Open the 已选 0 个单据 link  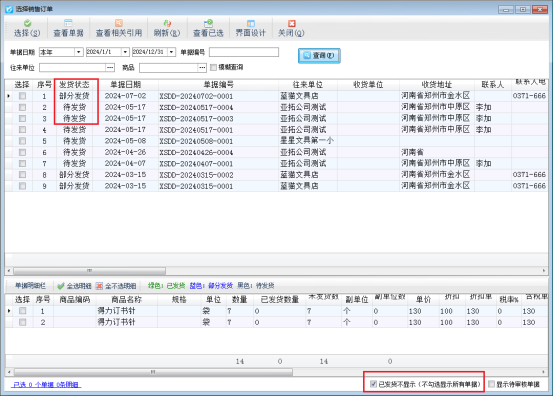[46, 385]
